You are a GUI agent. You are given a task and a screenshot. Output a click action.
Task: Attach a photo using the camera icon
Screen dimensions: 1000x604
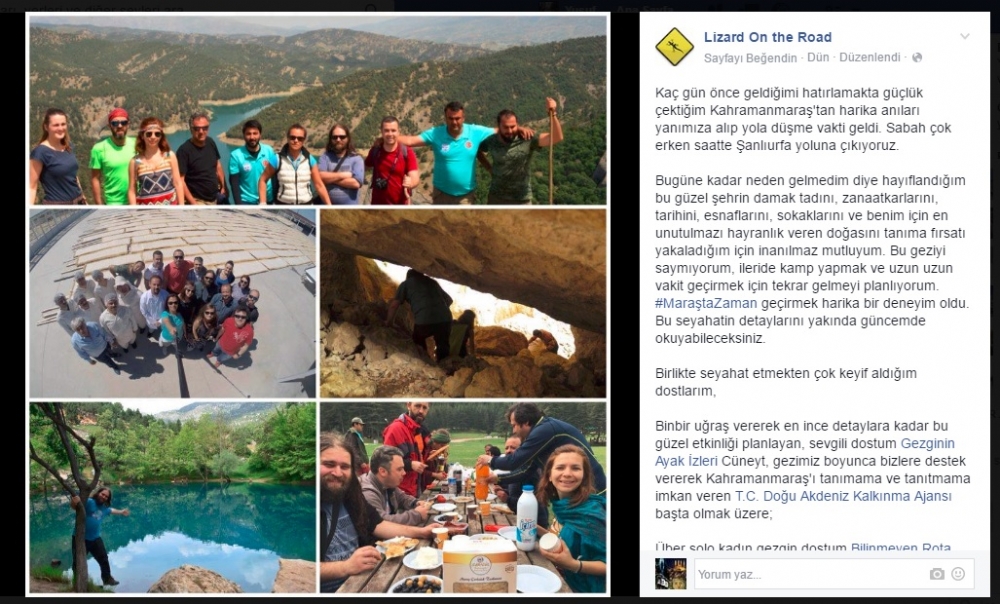coord(936,574)
